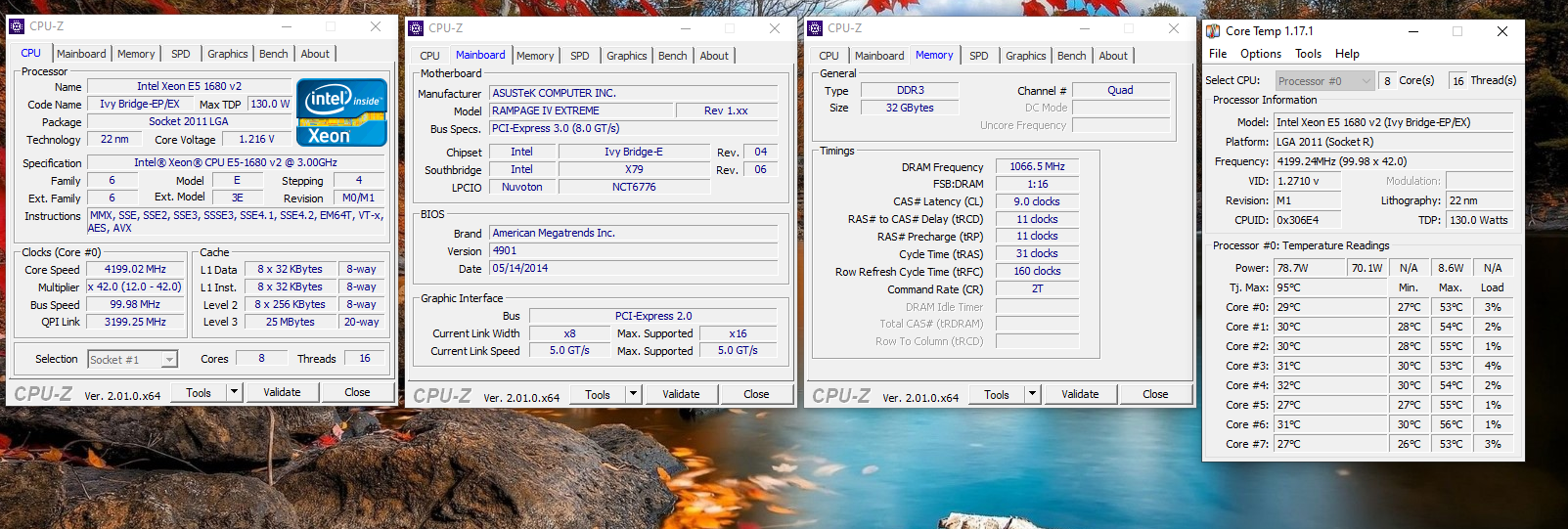Click Level 3 cache 25 MBytes value
Screen dimensions: 1568x529
291,322
